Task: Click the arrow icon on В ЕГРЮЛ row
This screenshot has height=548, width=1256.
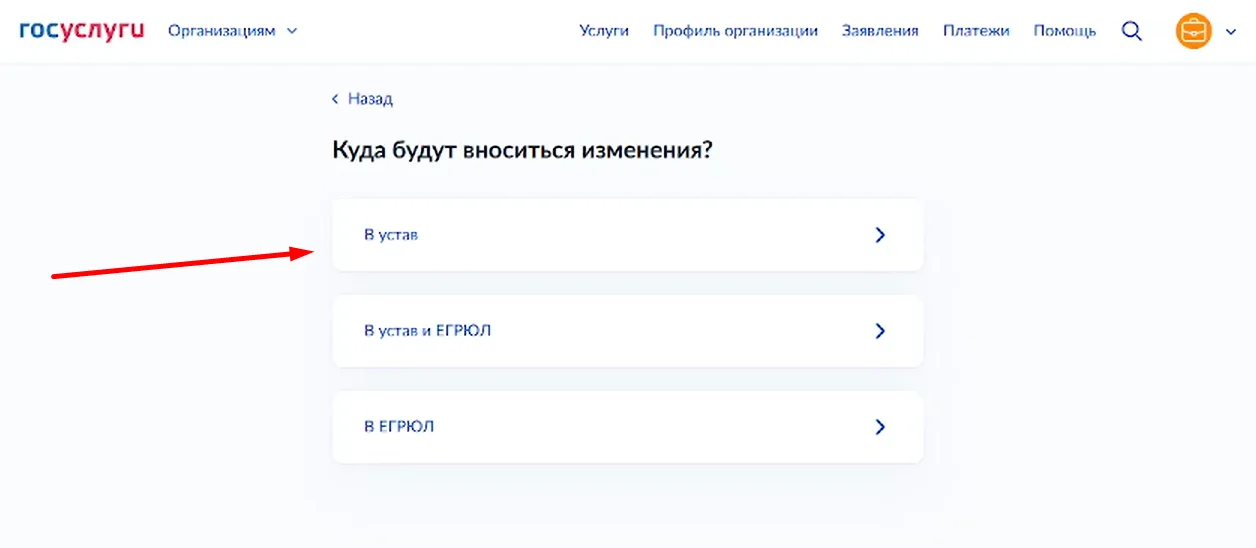Action: pyautogui.click(x=880, y=427)
